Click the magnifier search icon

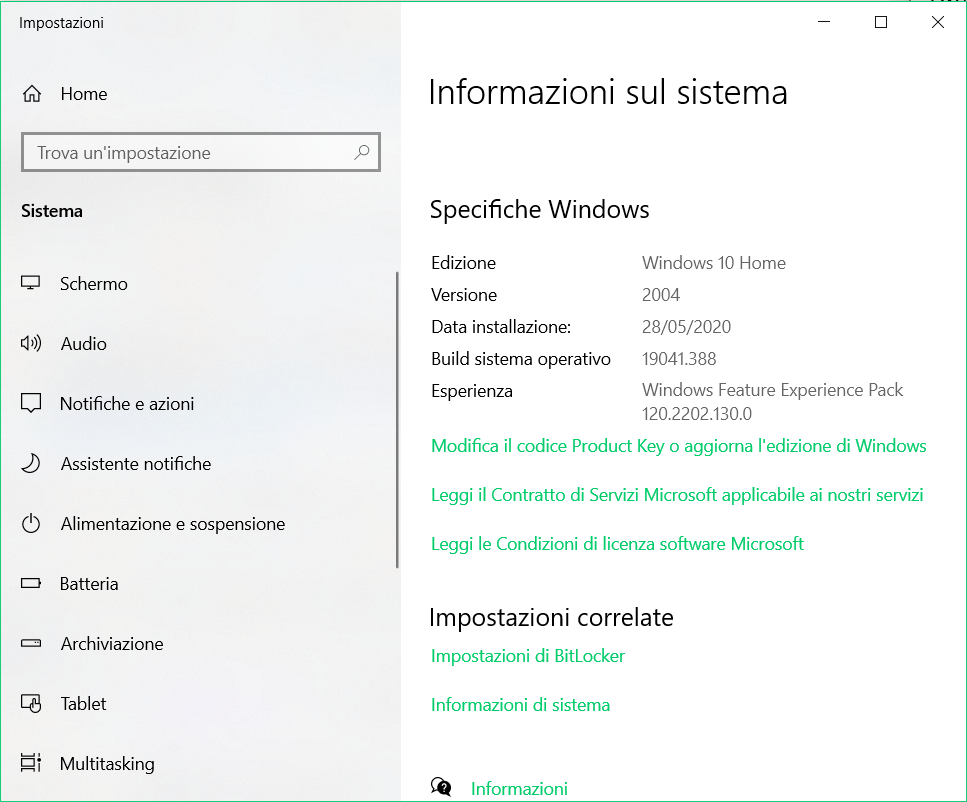(x=362, y=152)
